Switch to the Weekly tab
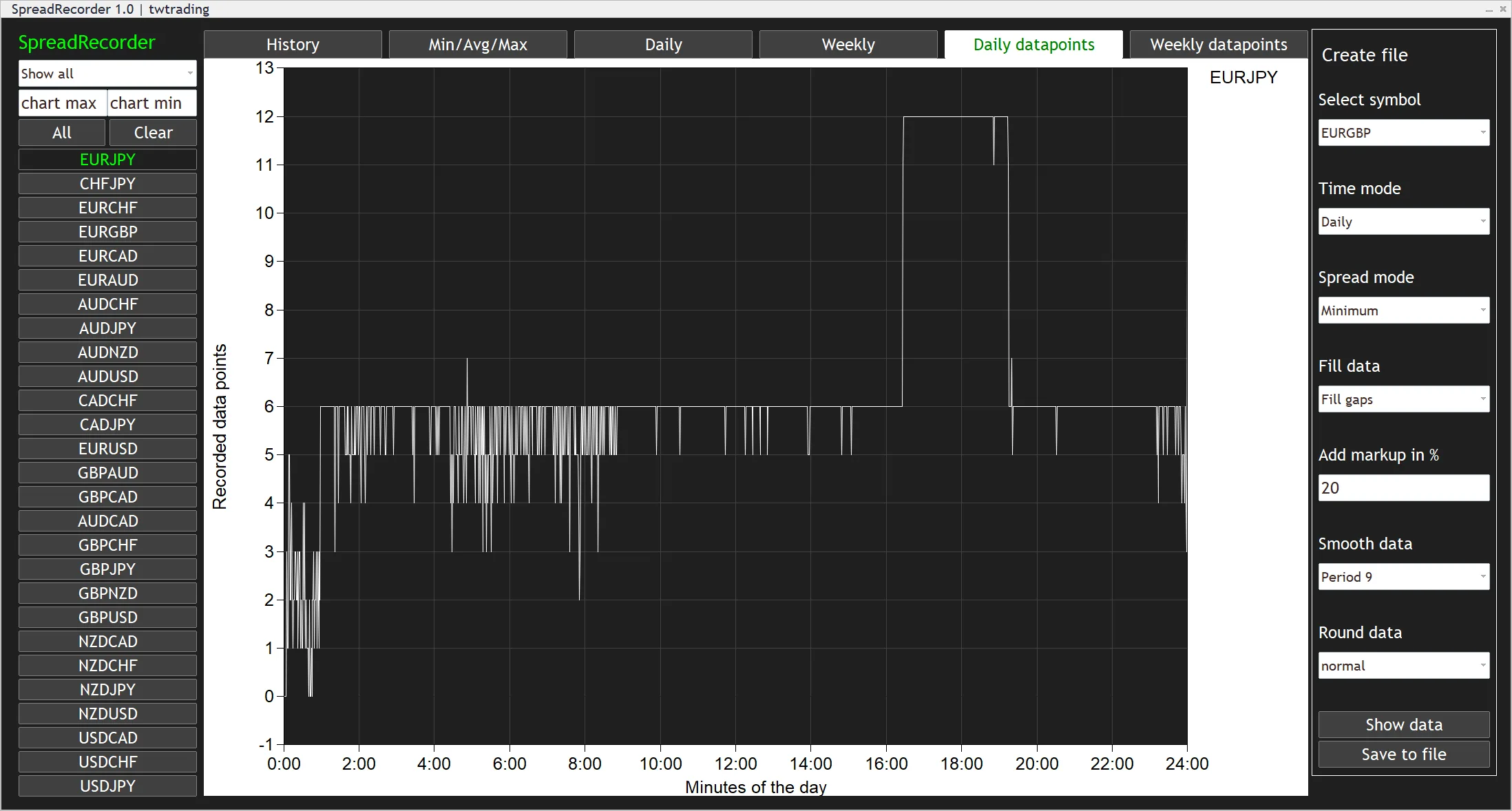The width and height of the screenshot is (1512, 811). point(848,45)
